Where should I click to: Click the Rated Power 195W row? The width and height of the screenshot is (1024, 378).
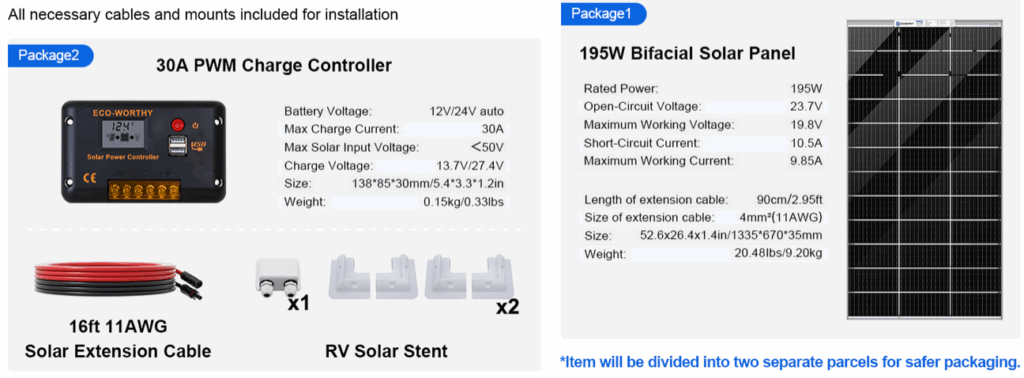tap(703, 88)
